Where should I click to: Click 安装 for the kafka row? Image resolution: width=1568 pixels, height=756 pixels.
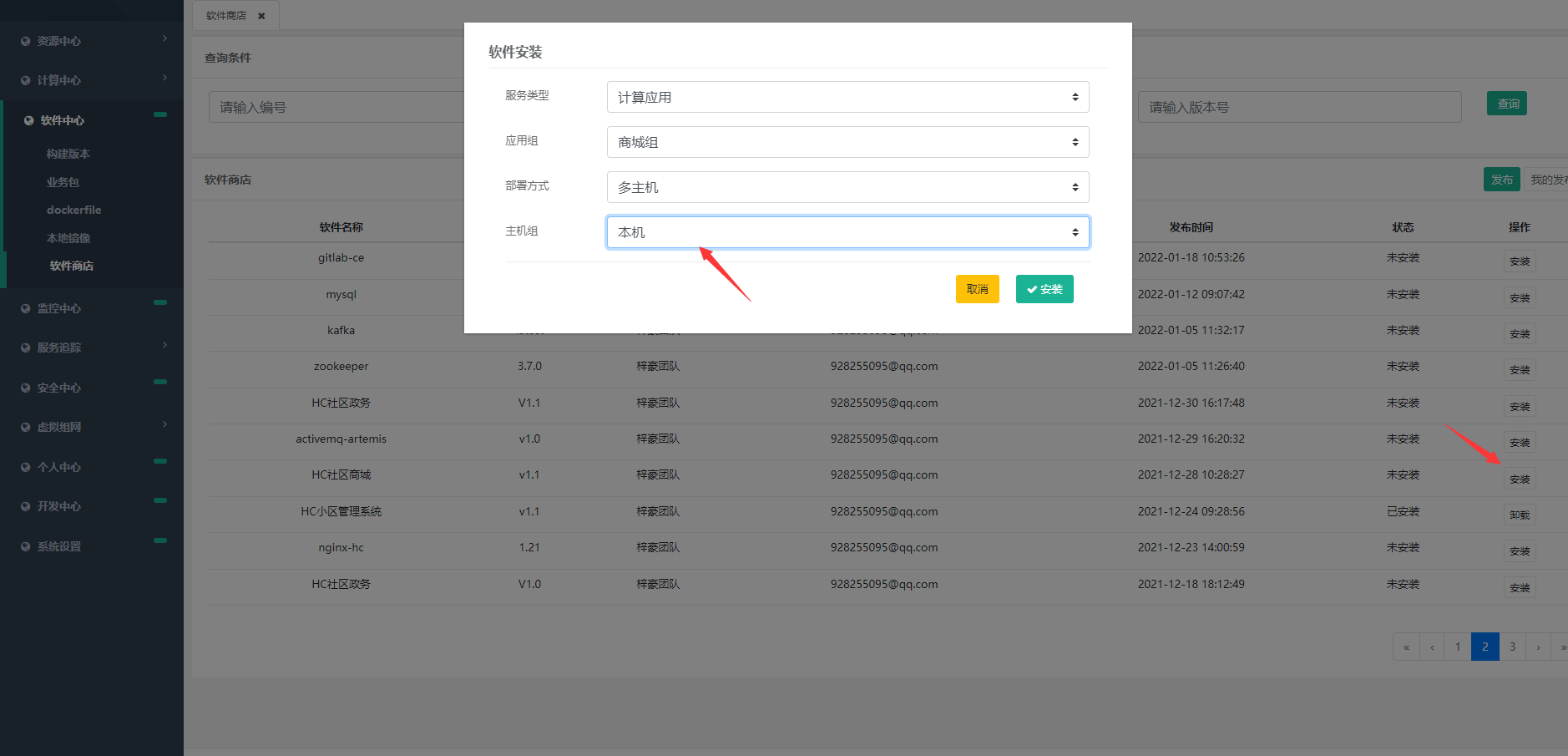pos(1520,334)
